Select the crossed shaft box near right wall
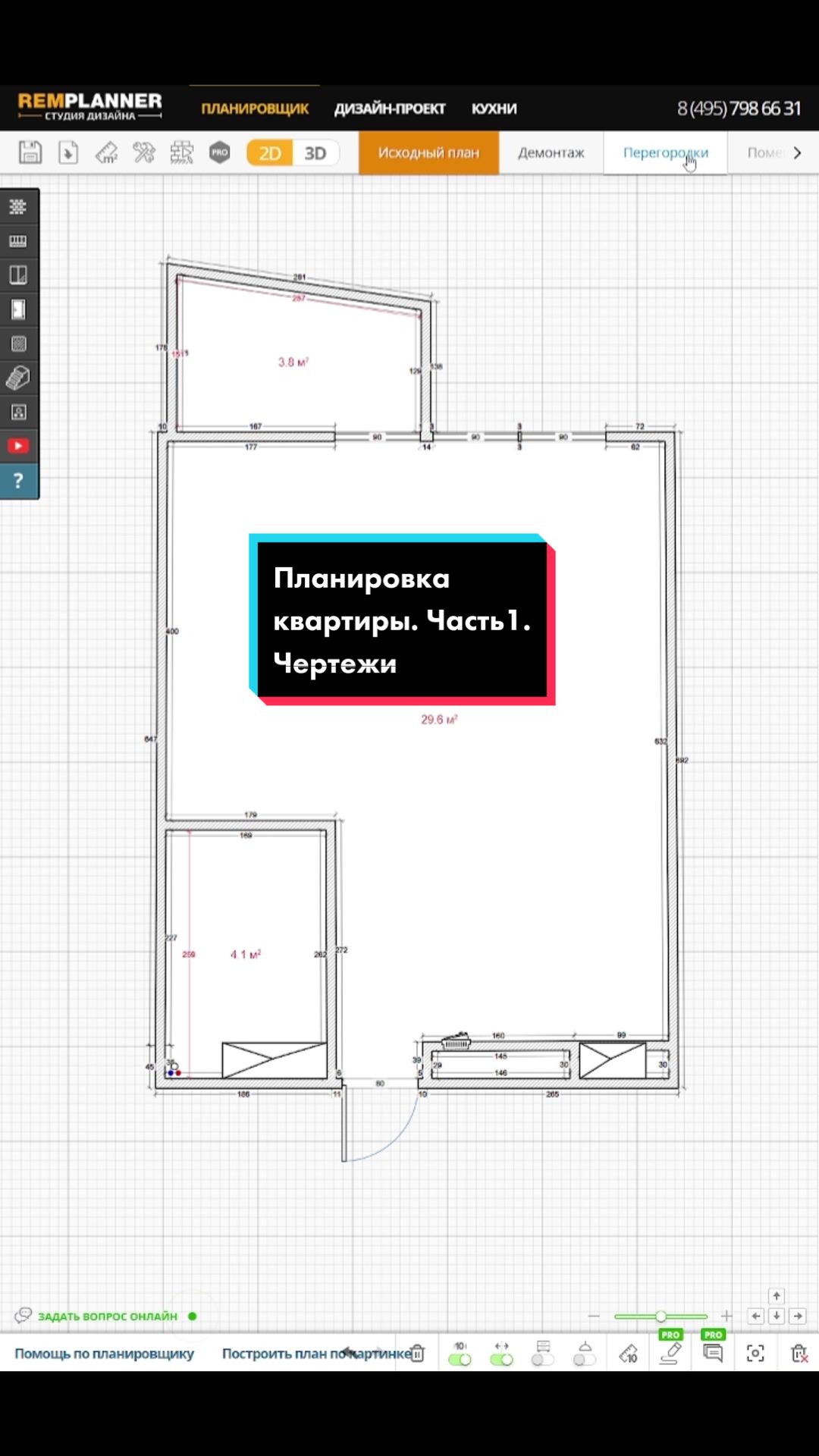This screenshot has height=1456, width=819. click(613, 1060)
